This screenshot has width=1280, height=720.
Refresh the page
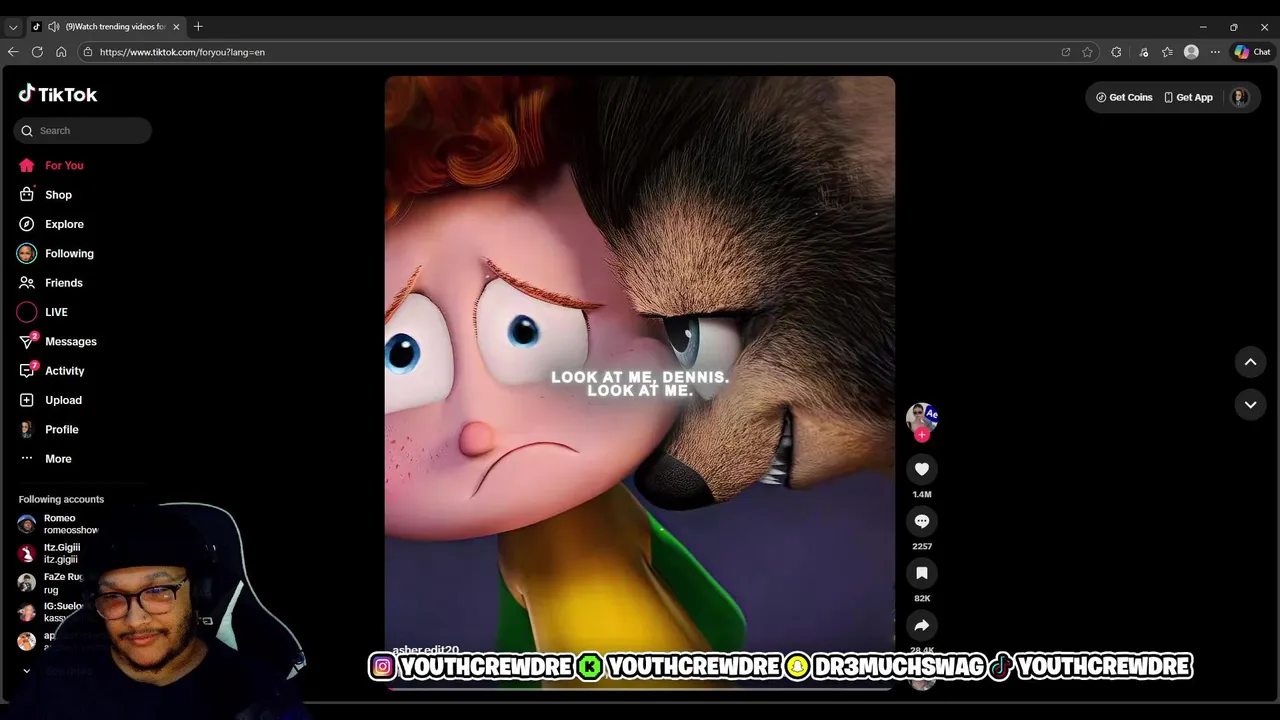(37, 52)
